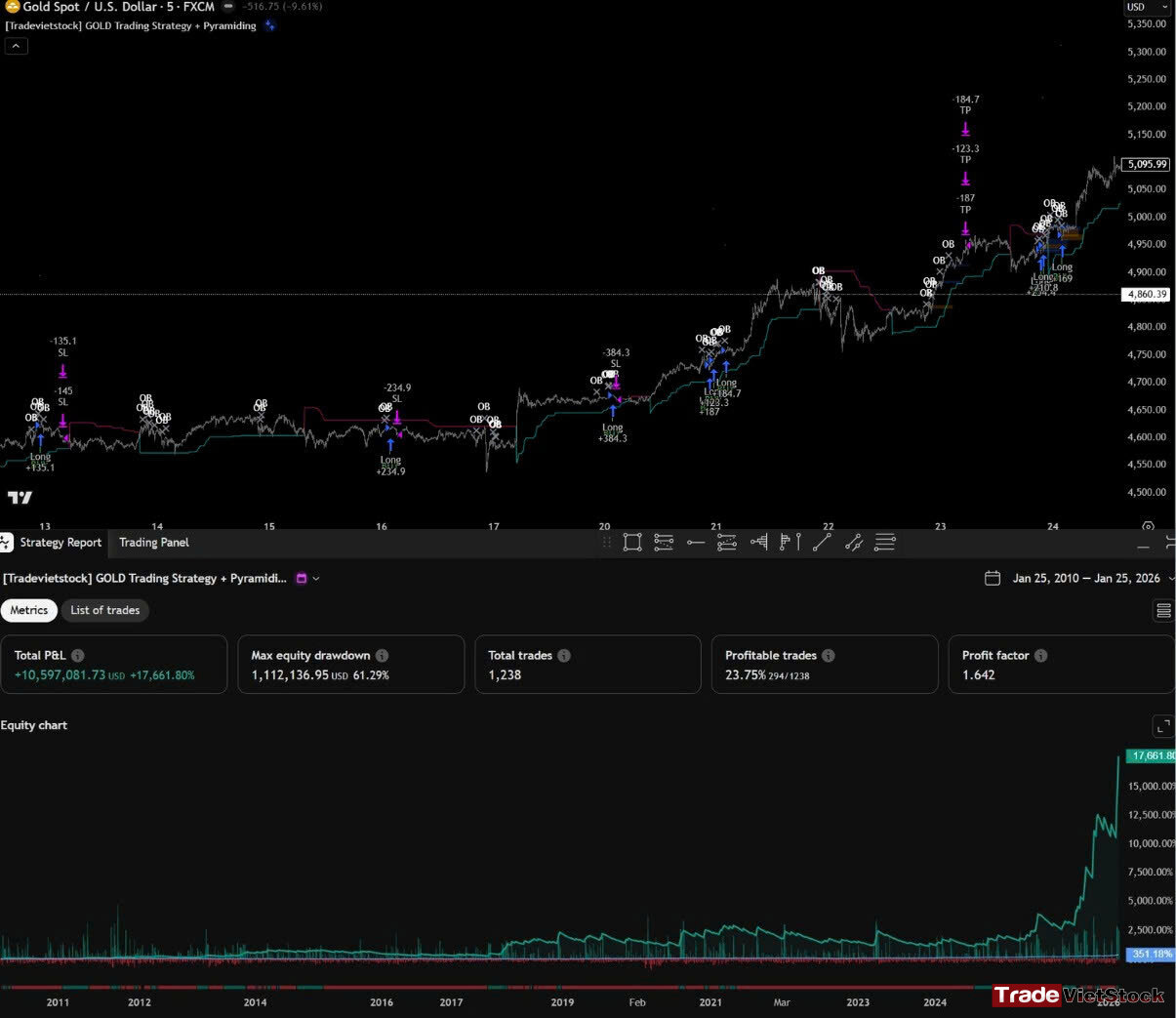The height and width of the screenshot is (1018, 1176).
Task: Show info for Profitable trades
Action: (x=829, y=656)
